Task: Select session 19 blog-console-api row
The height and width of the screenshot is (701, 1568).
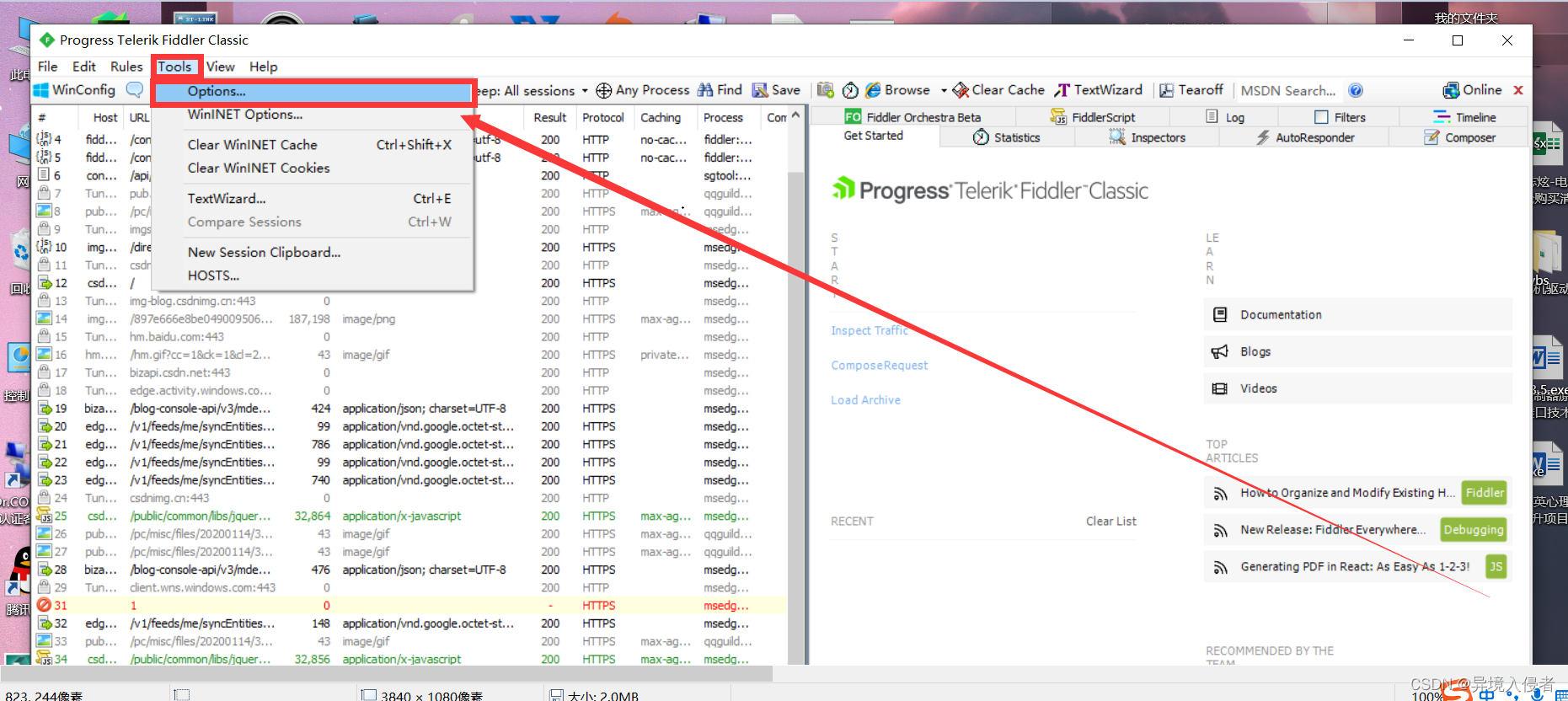Action: pos(409,408)
